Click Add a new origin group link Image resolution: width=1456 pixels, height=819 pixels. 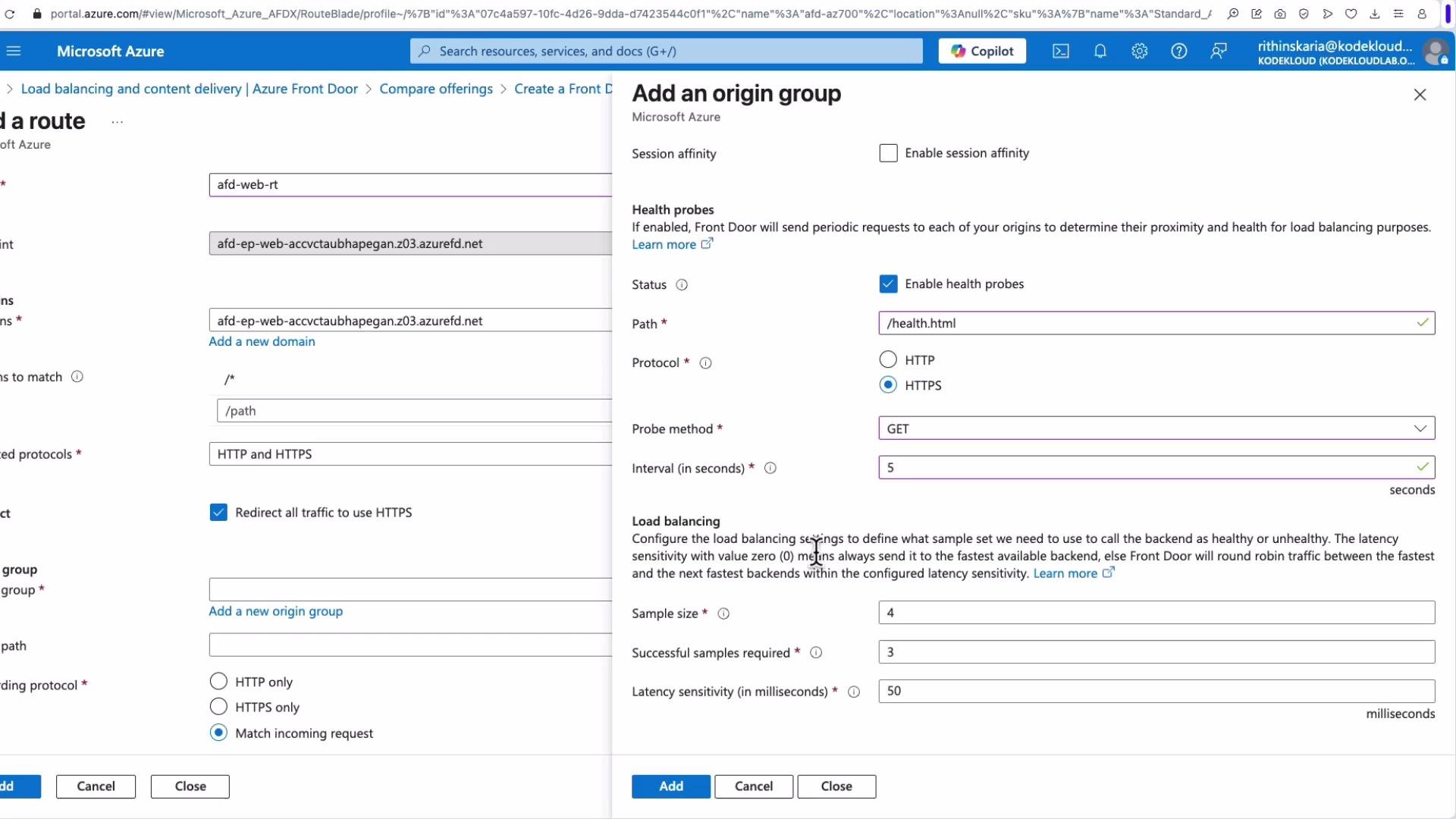[275, 611]
